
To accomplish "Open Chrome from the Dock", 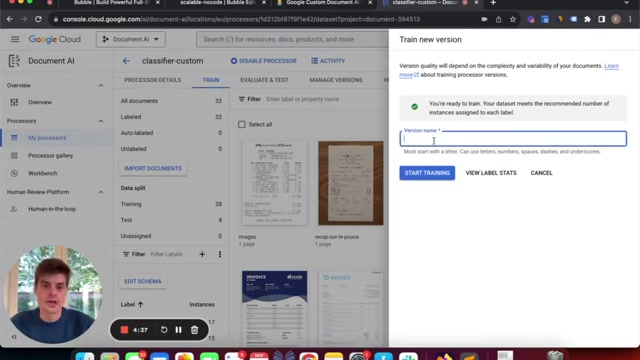I will click(309, 357).
